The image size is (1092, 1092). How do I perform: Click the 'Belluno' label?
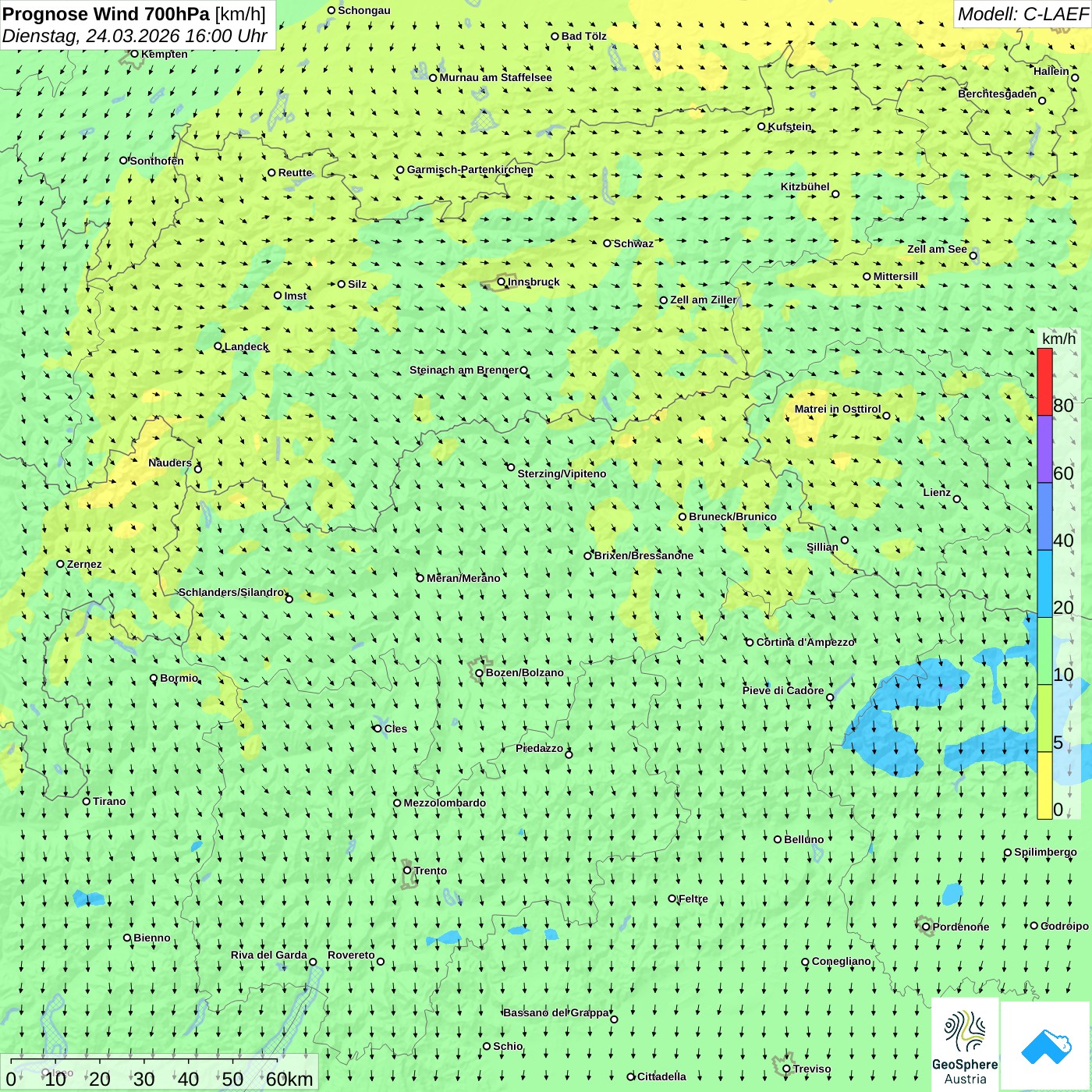(803, 840)
